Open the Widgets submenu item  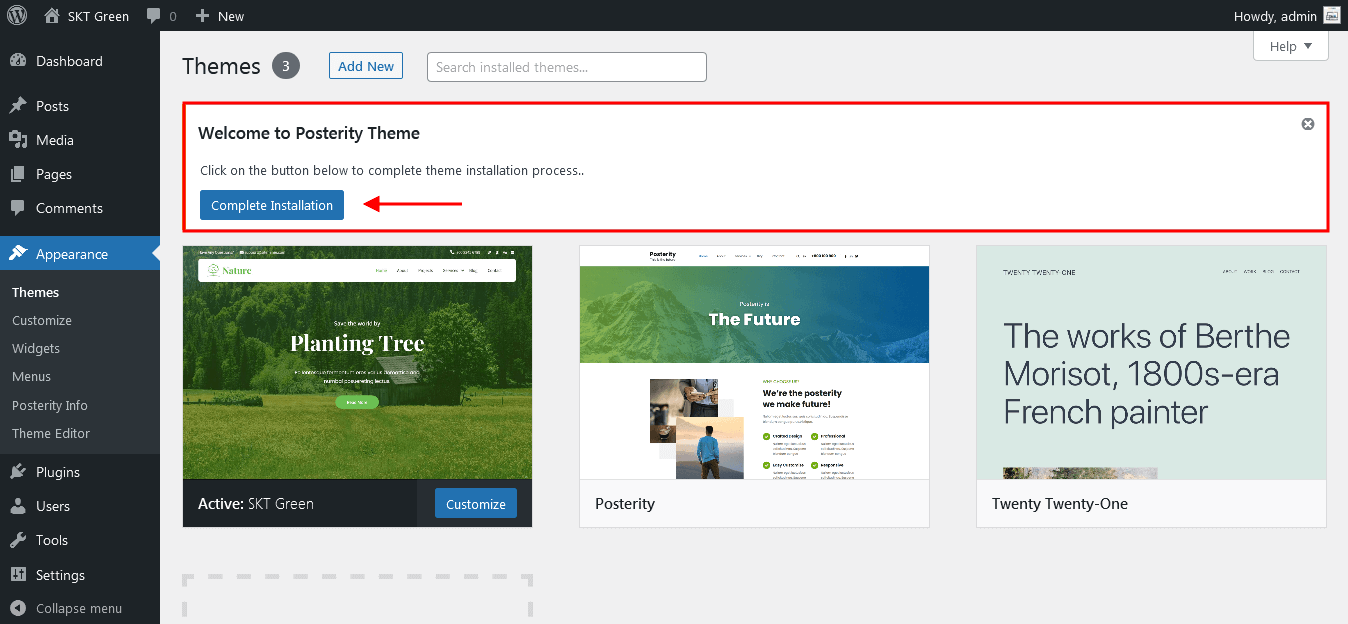point(36,348)
